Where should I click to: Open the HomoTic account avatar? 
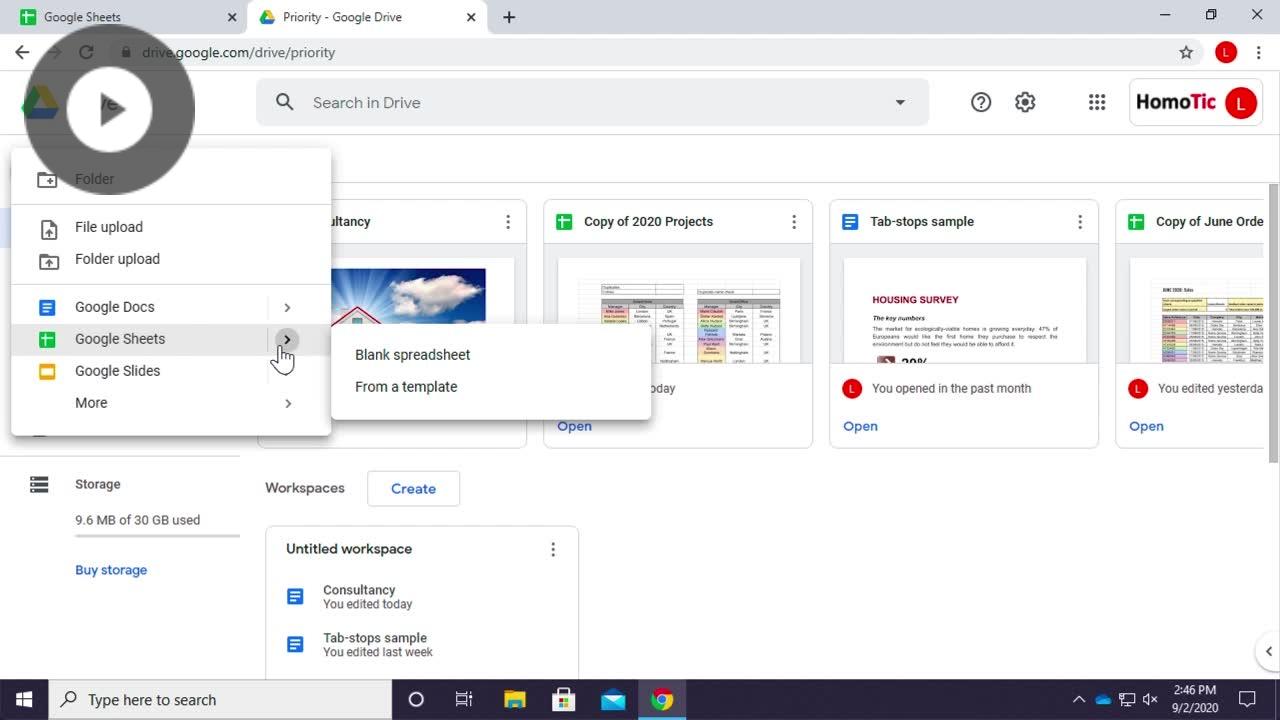[x=1240, y=102]
